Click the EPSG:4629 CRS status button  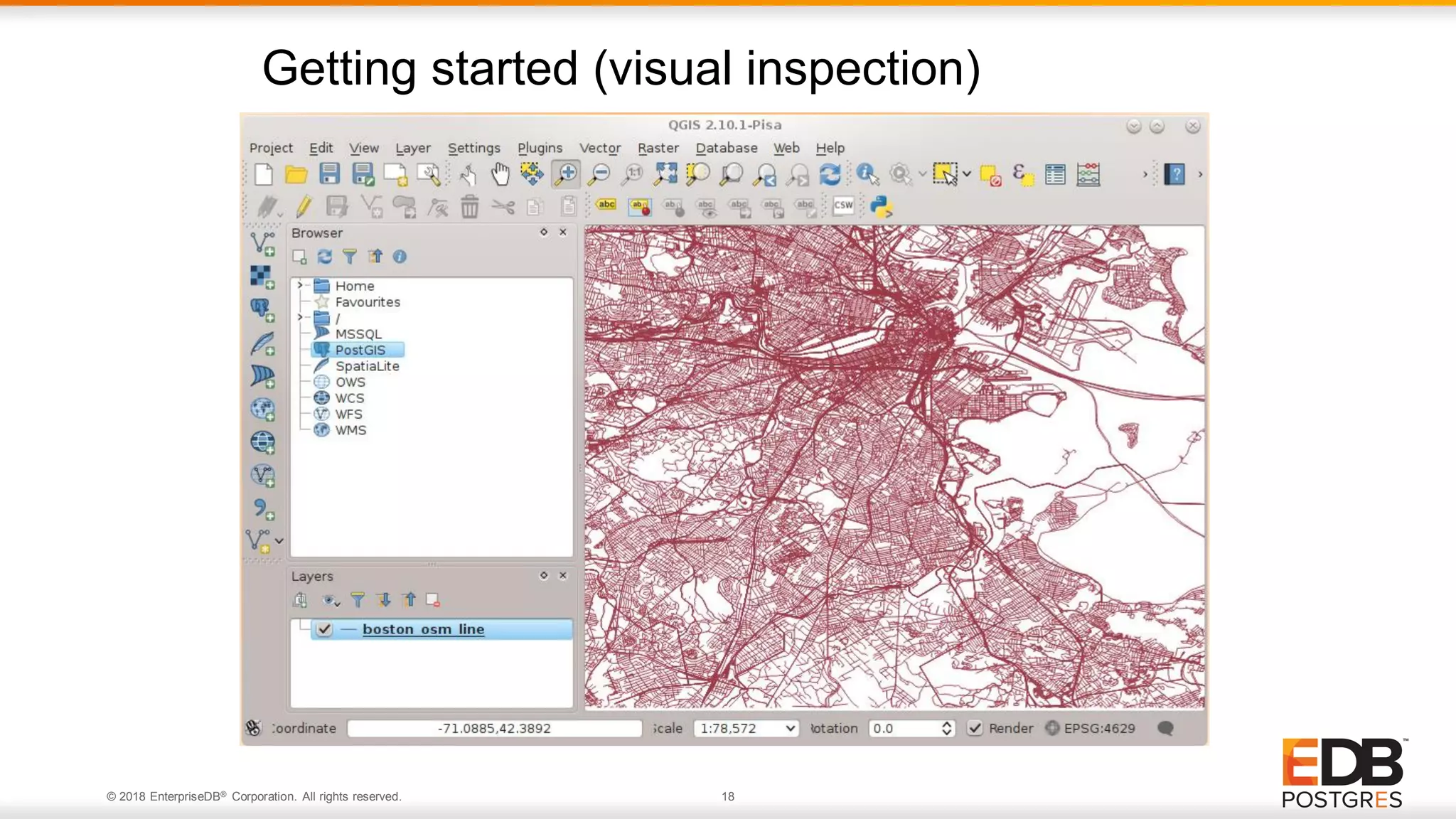(1091, 728)
